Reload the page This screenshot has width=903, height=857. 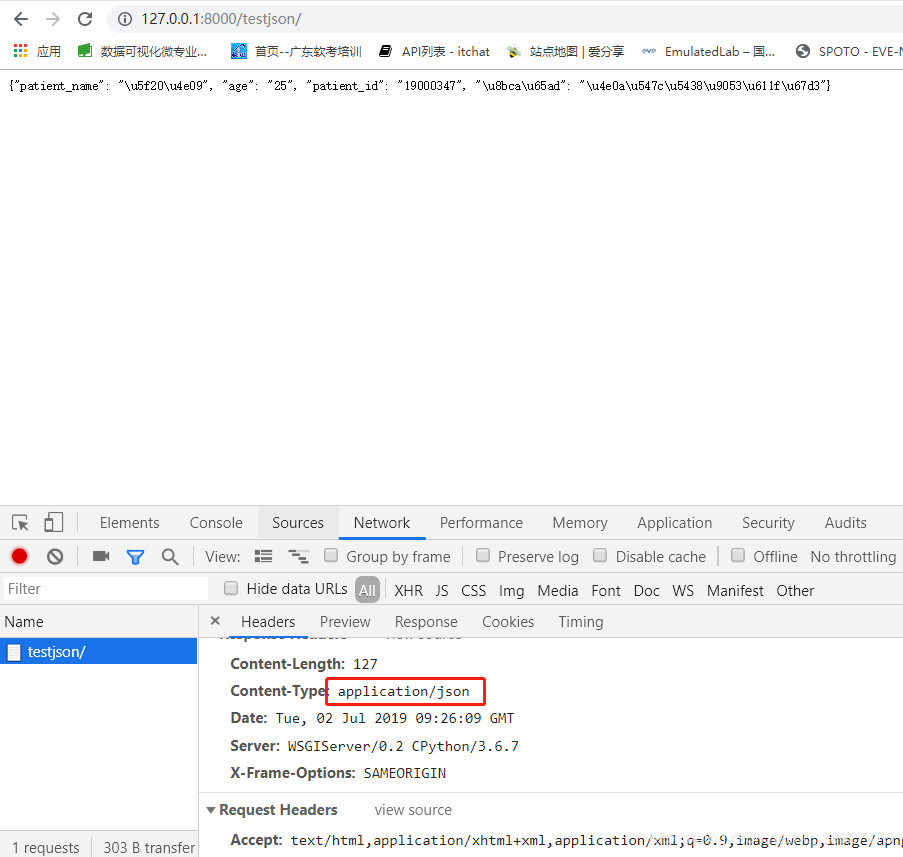(x=84, y=18)
